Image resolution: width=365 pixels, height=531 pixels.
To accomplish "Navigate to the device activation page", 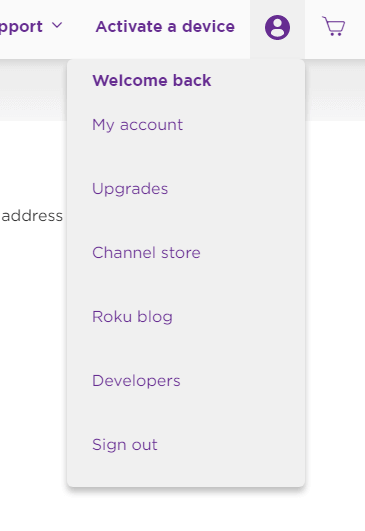I will coord(165,26).
